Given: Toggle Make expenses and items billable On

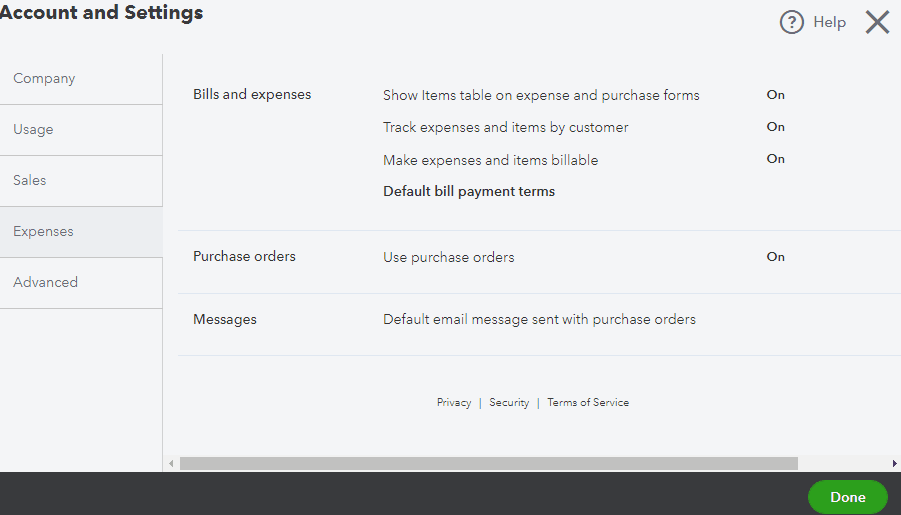Looking at the screenshot, I should 775,159.
